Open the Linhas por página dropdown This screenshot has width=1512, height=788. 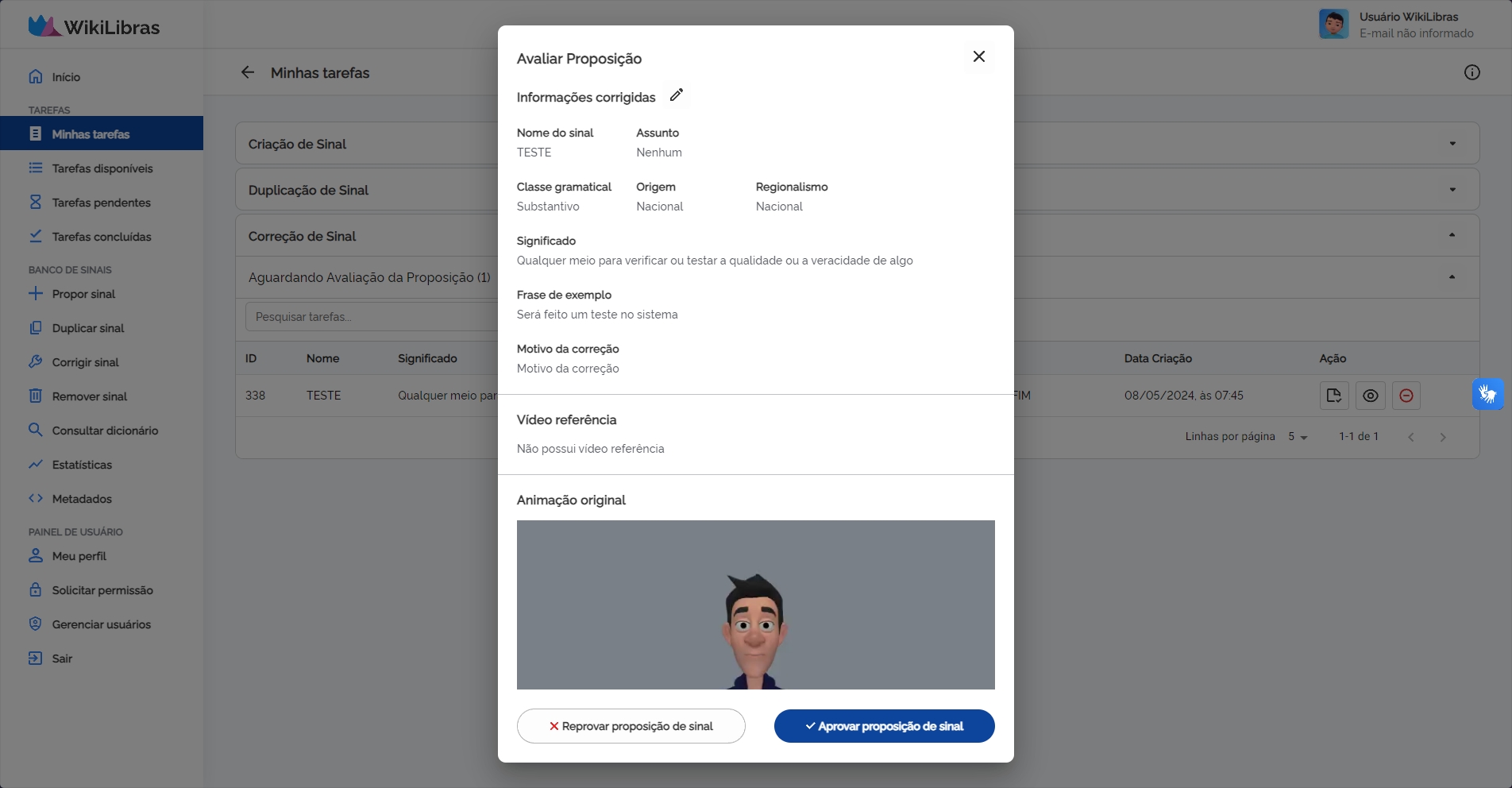(x=1298, y=437)
